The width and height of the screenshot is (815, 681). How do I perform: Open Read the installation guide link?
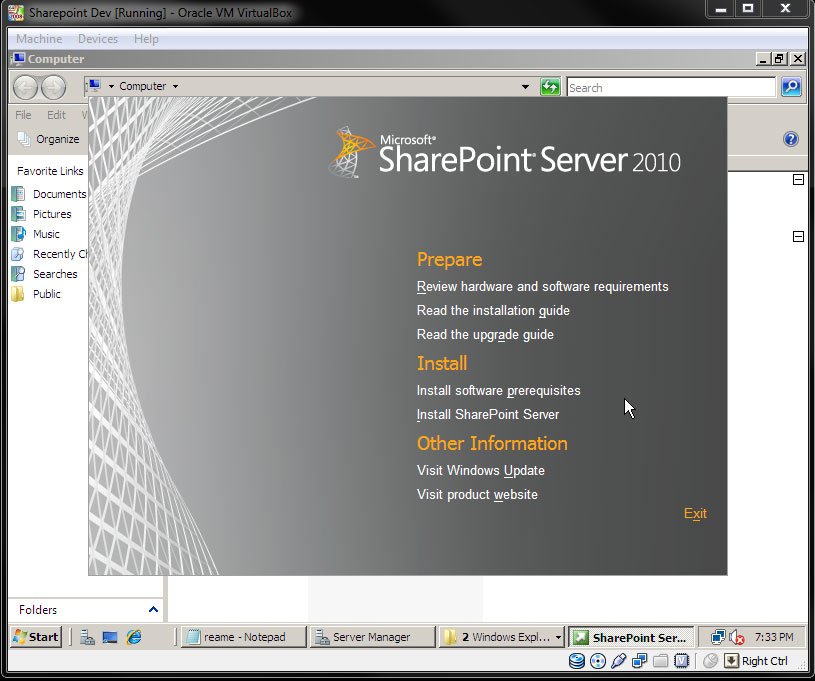click(x=493, y=311)
